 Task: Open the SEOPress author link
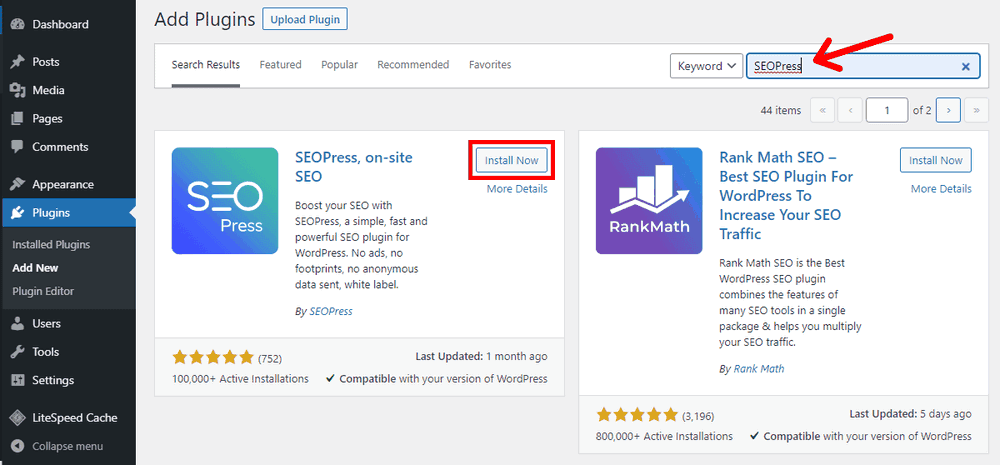click(x=331, y=311)
